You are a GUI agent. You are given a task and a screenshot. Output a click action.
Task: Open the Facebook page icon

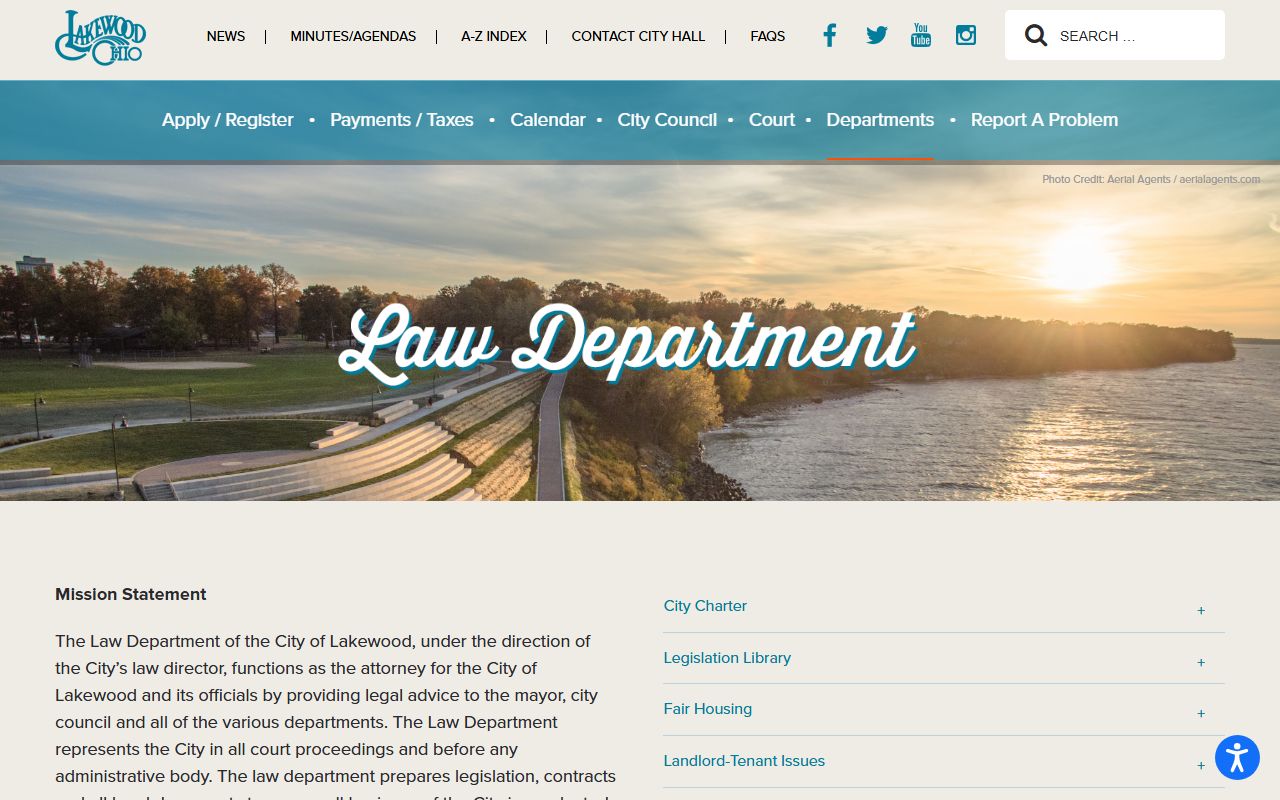click(x=830, y=35)
